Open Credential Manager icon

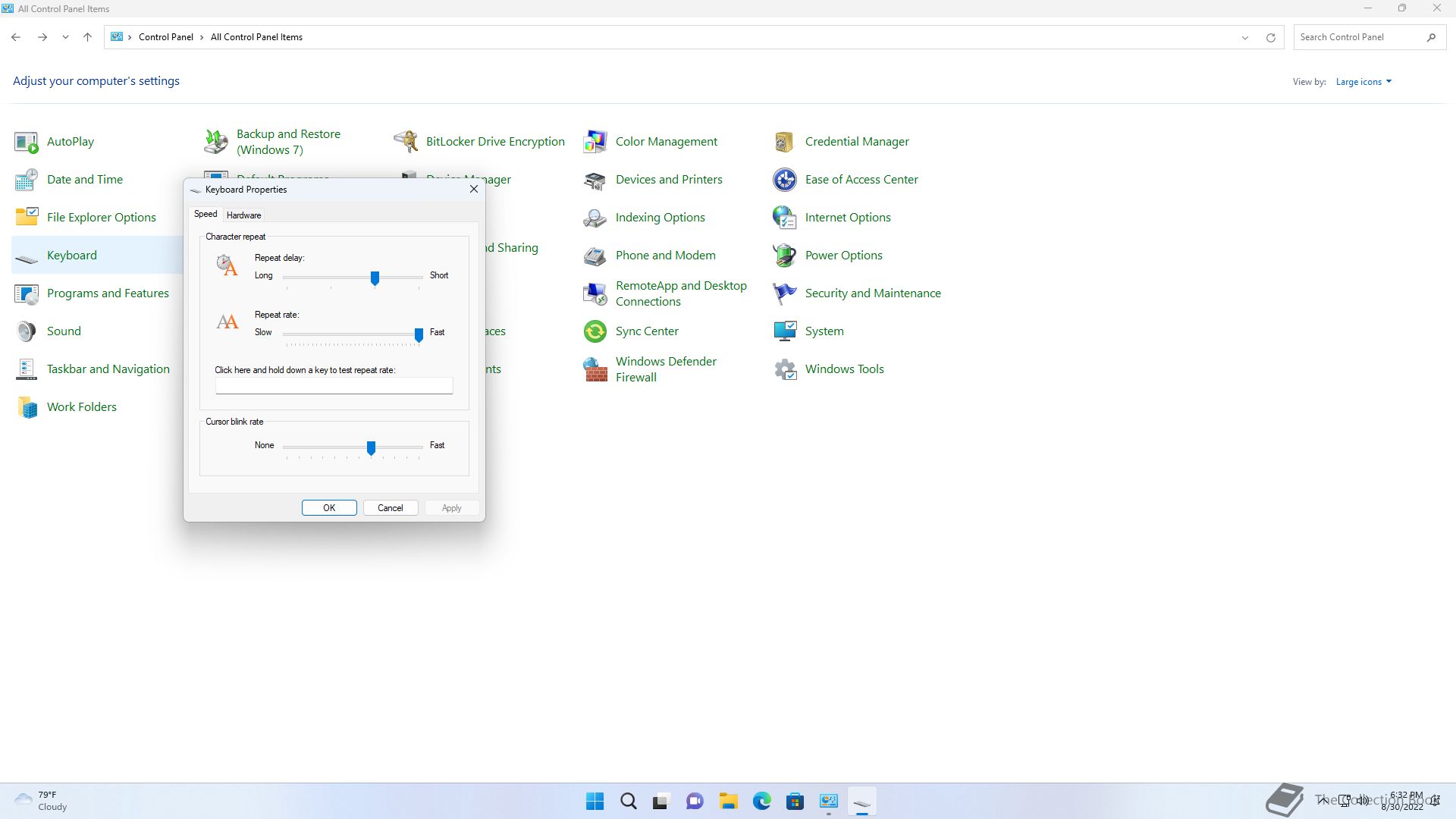(785, 142)
